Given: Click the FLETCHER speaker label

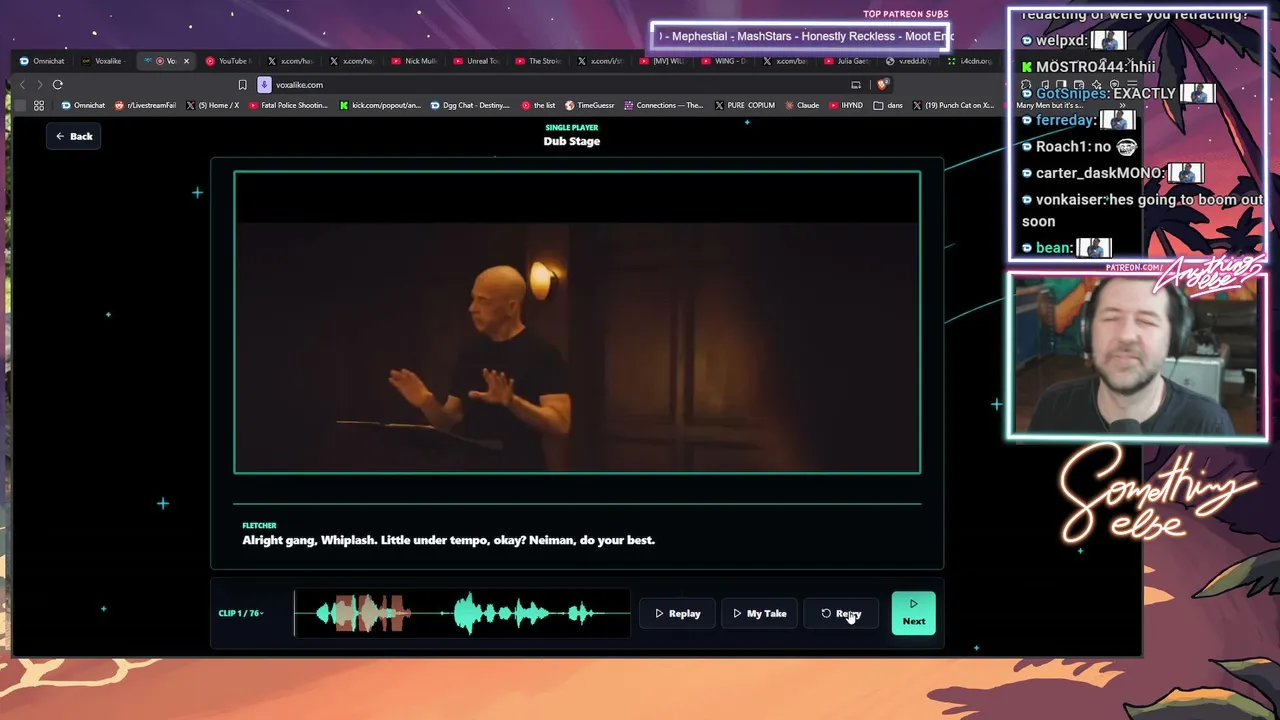Looking at the screenshot, I should pos(259,525).
